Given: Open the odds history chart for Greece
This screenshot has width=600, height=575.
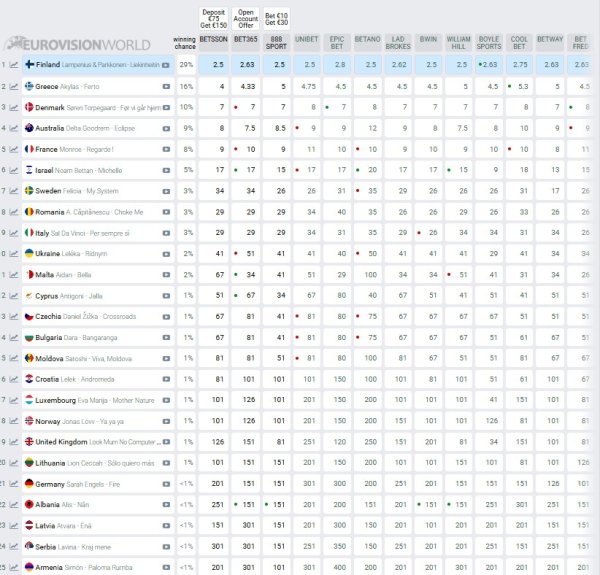Looking at the screenshot, I should (x=14, y=87).
